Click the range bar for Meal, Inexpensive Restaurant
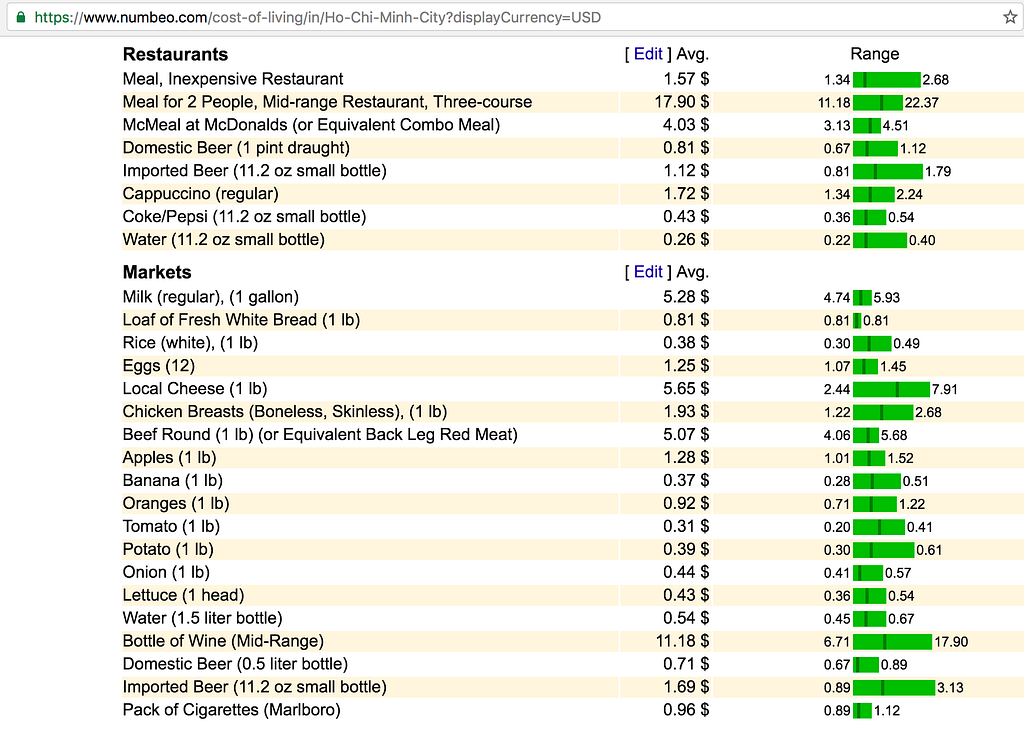Viewport: 1024px width, 730px height. [x=886, y=80]
